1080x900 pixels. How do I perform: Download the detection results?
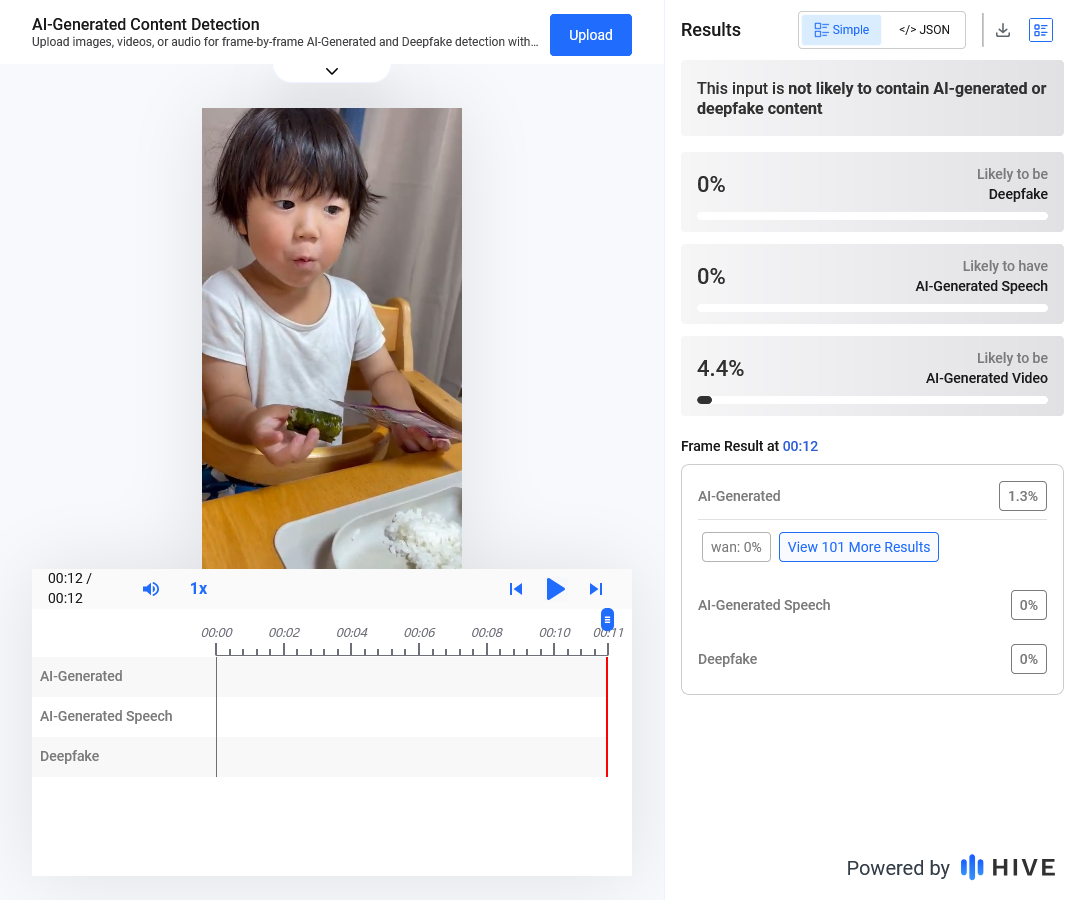(1003, 30)
